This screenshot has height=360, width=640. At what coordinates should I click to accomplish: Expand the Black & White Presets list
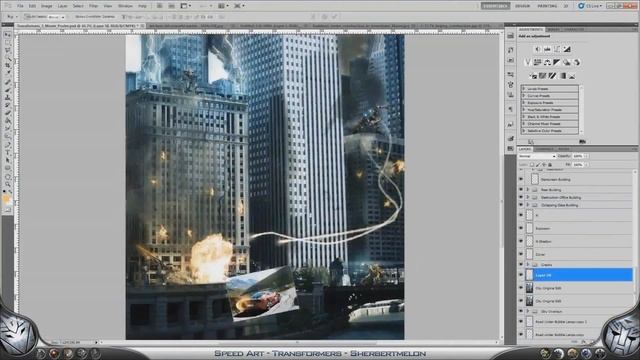pos(524,117)
